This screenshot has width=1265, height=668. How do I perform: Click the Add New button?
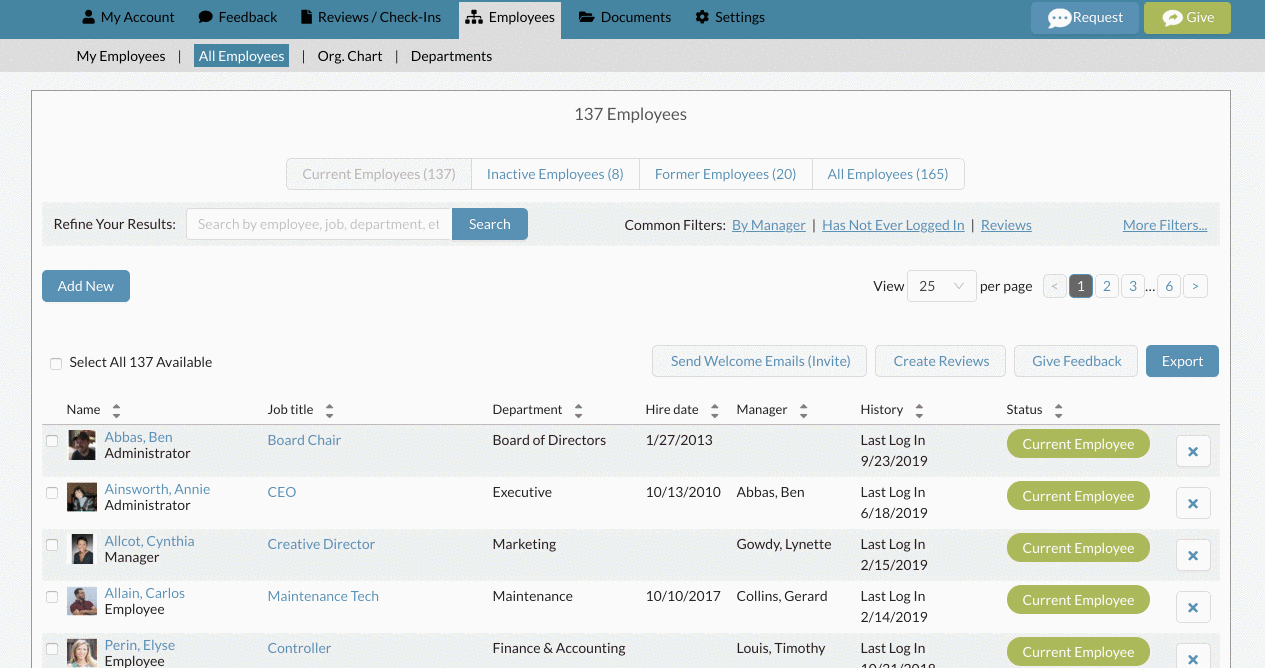(86, 286)
